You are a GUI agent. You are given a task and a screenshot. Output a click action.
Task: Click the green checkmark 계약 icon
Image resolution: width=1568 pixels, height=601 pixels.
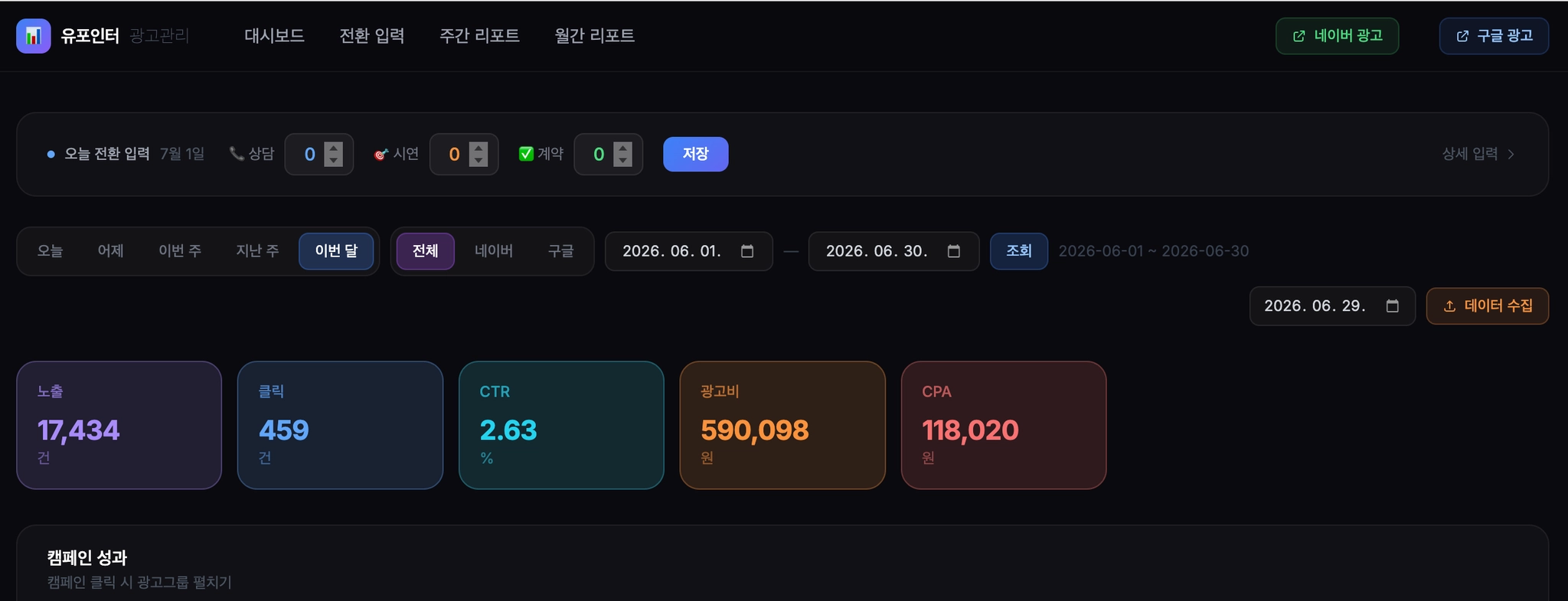click(526, 154)
